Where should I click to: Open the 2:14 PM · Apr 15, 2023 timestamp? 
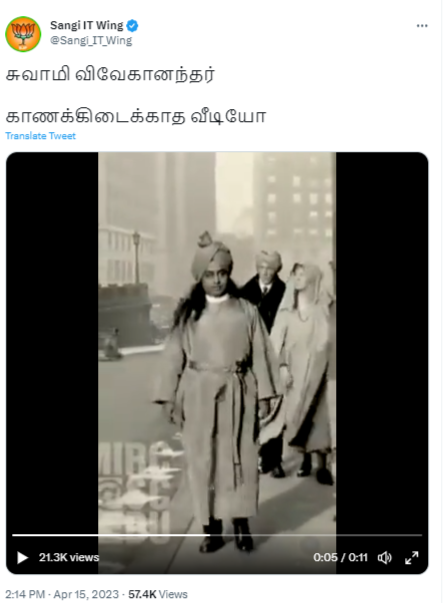point(62,594)
